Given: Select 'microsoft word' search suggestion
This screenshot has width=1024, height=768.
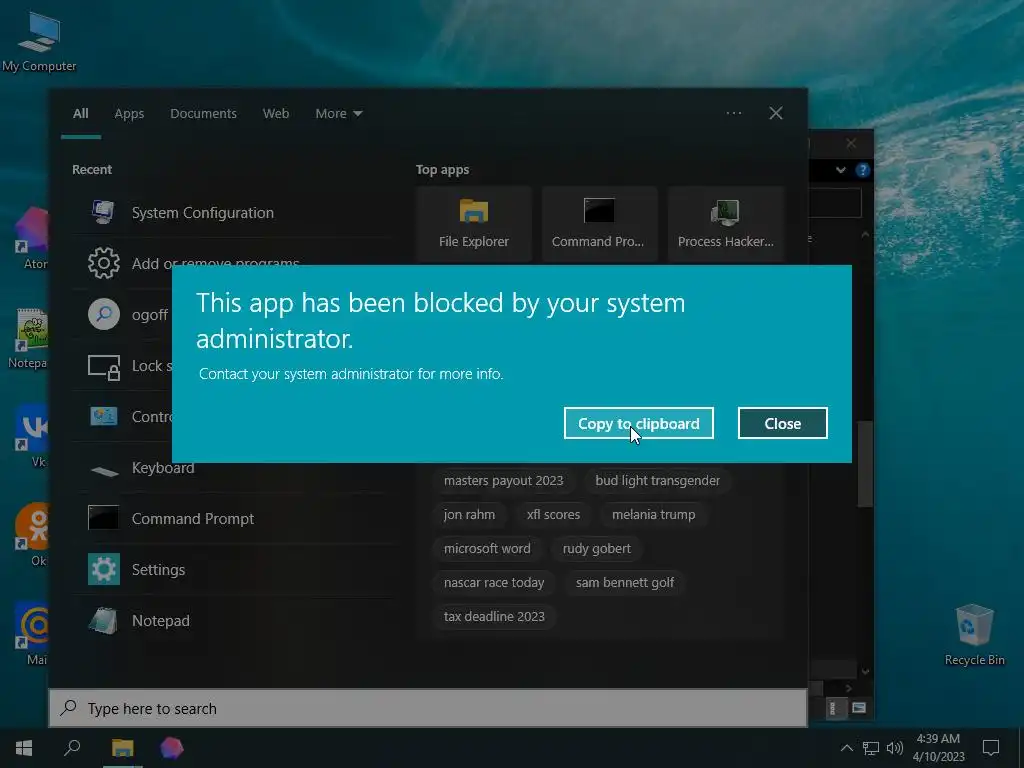Looking at the screenshot, I should point(487,548).
